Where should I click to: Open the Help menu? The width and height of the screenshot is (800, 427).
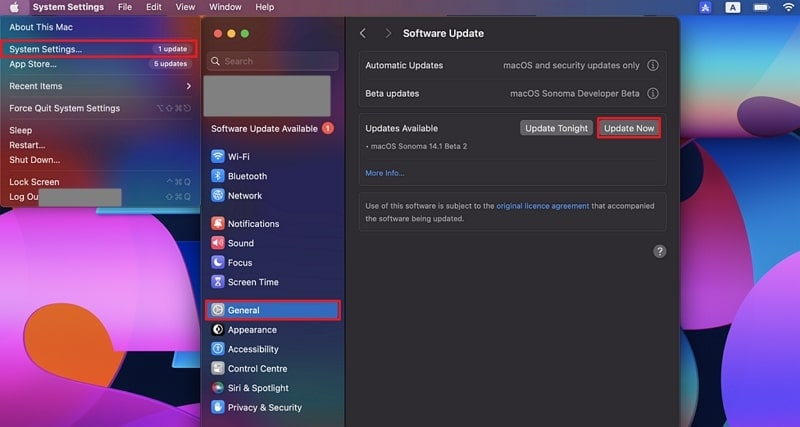(x=264, y=7)
